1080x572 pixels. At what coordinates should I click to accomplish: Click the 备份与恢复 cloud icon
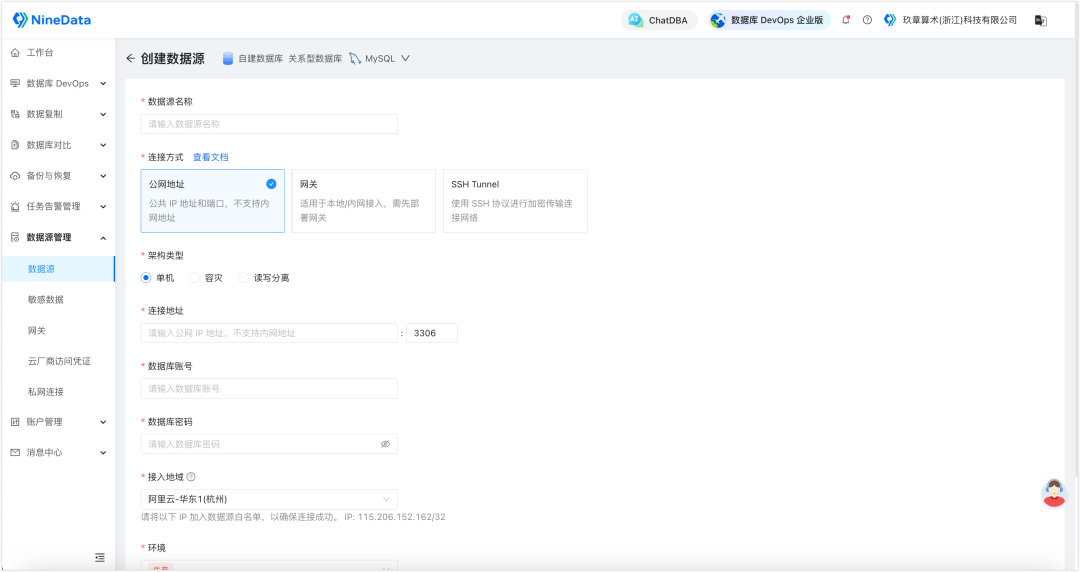[15, 176]
